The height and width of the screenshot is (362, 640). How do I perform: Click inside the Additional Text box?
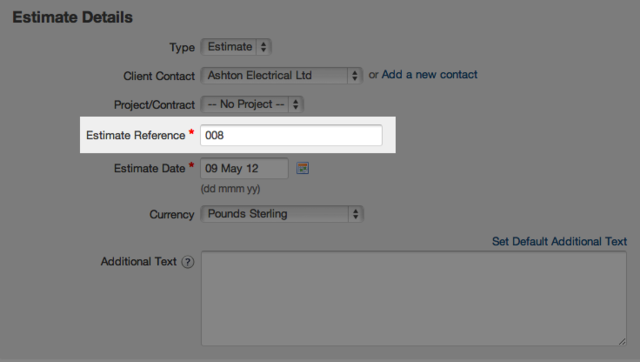[x=414, y=298]
